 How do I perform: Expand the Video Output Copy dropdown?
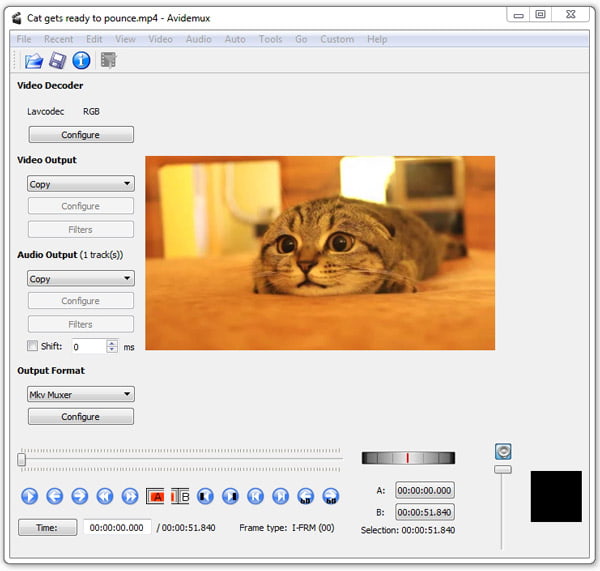pyautogui.click(x=81, y=184)
